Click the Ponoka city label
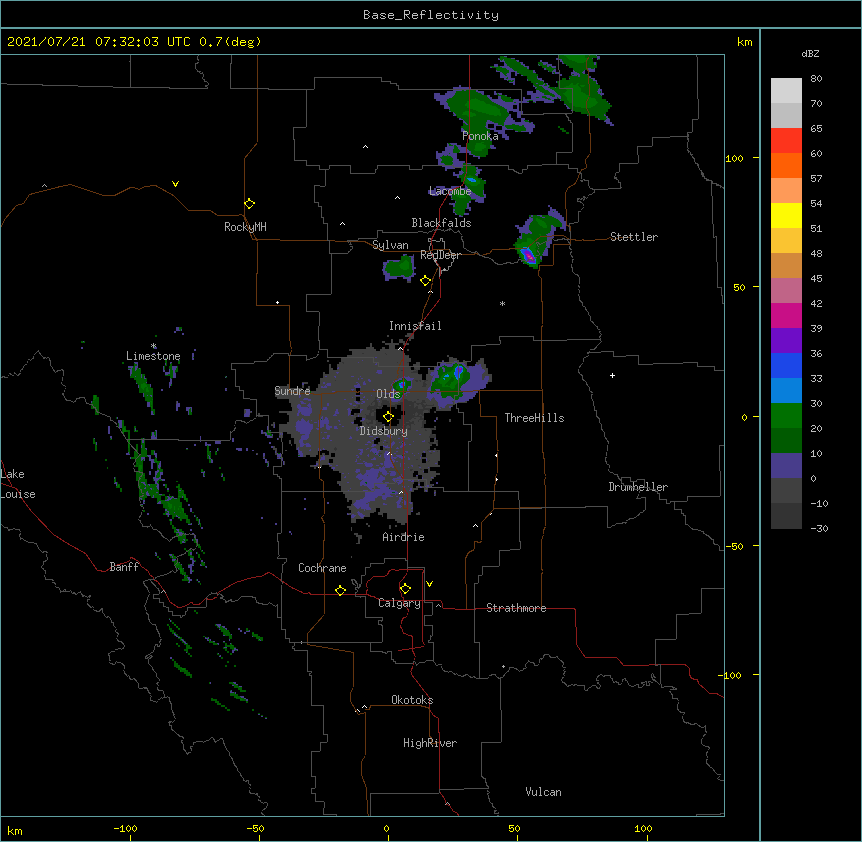Viewport: 862px width, 842px height. point(480,136)
